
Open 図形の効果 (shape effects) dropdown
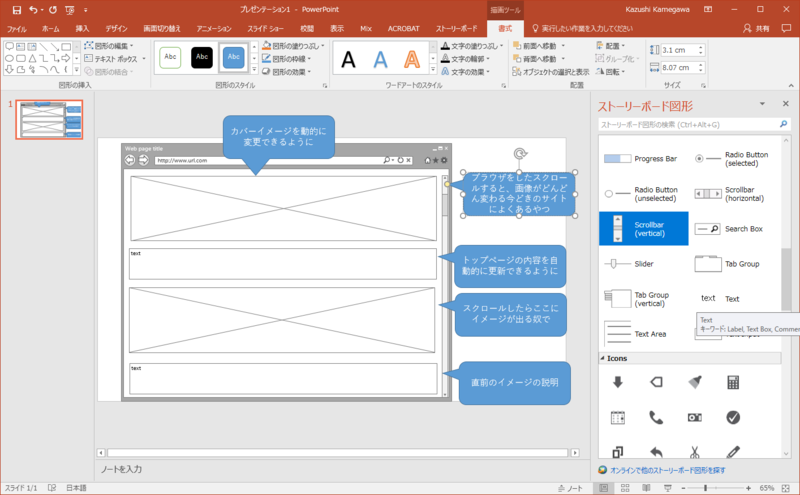tap(287, 71)
